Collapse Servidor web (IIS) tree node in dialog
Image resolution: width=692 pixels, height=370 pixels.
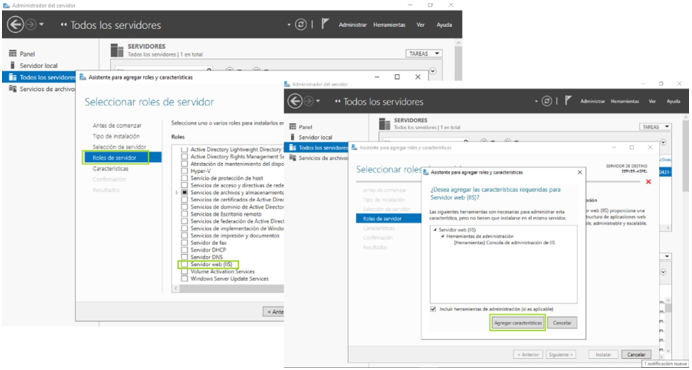pyautogui.click(x=435, y=230)
